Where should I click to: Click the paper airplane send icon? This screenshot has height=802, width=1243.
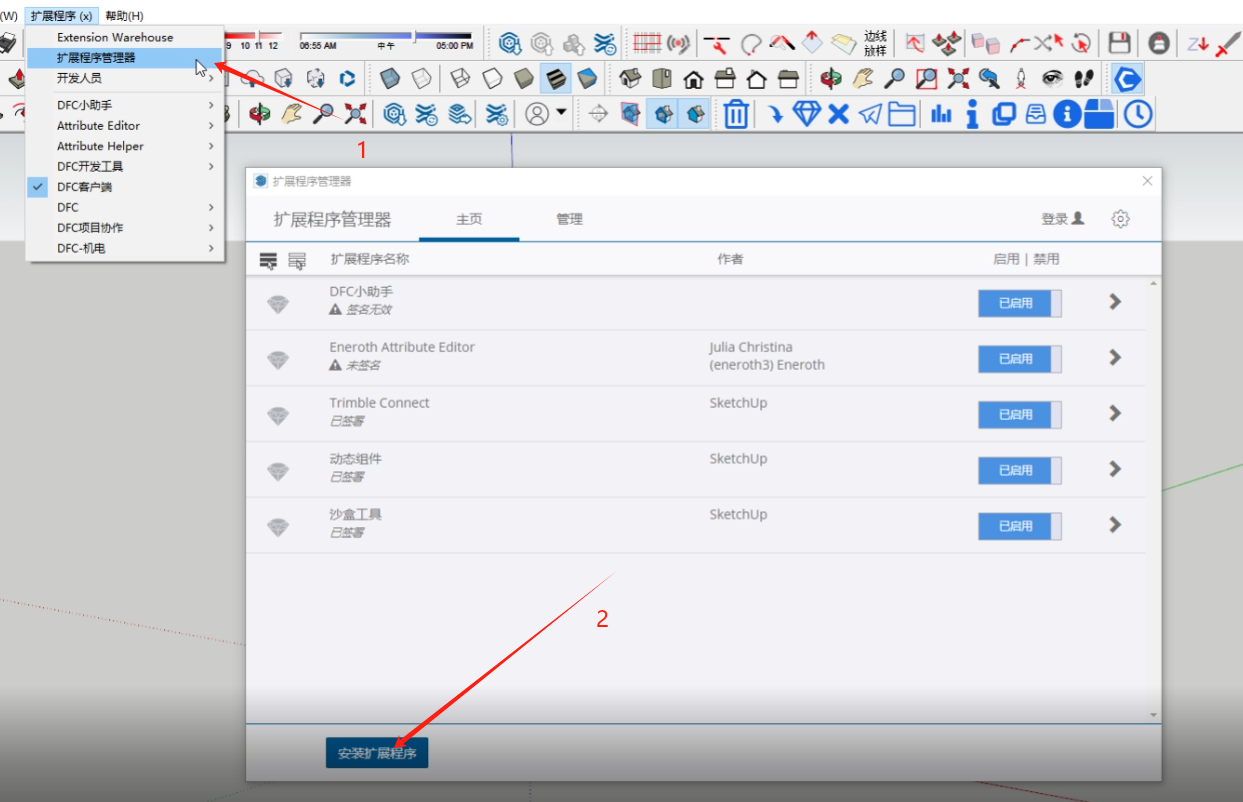(x=871, y=114)
